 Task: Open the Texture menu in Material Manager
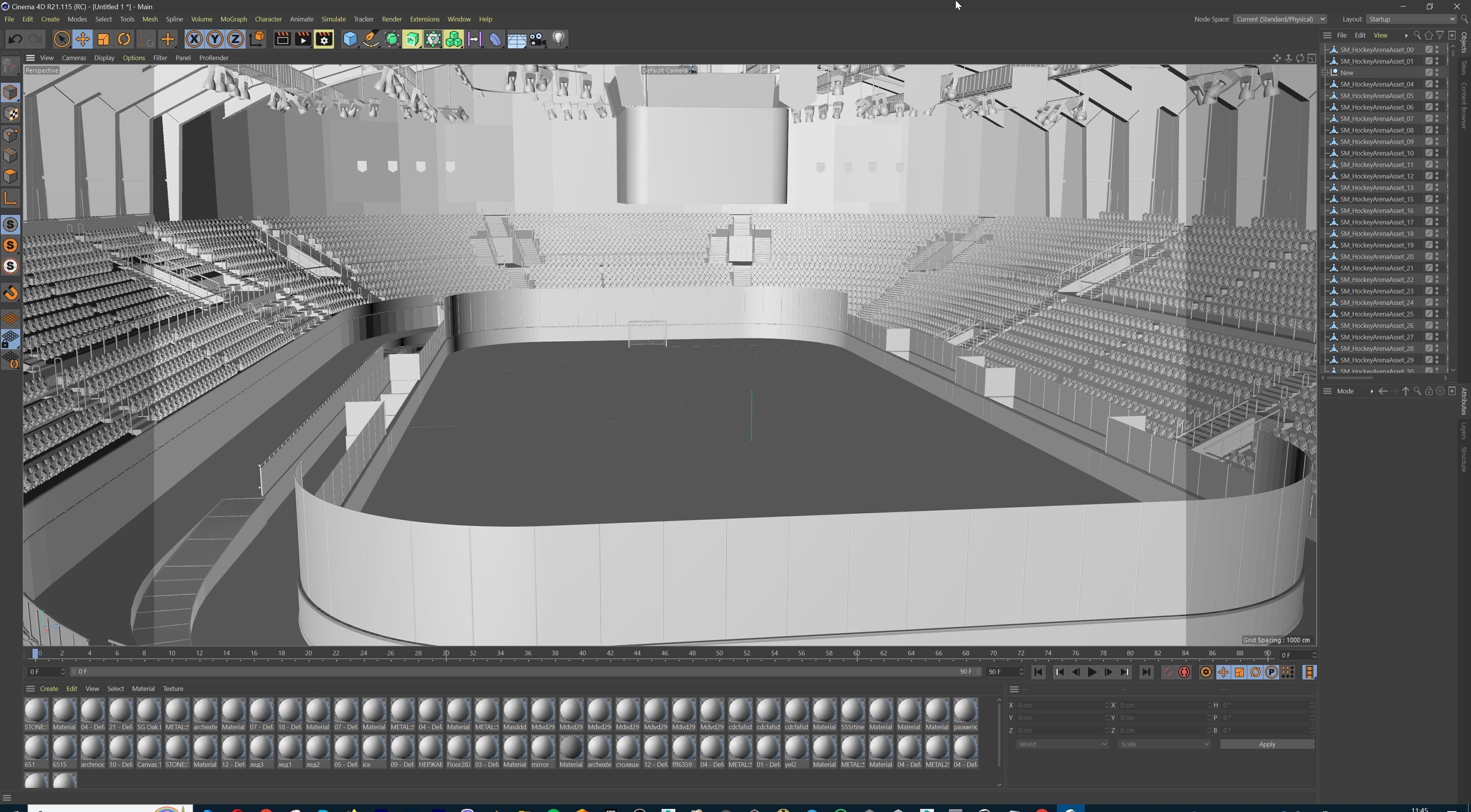173,689
